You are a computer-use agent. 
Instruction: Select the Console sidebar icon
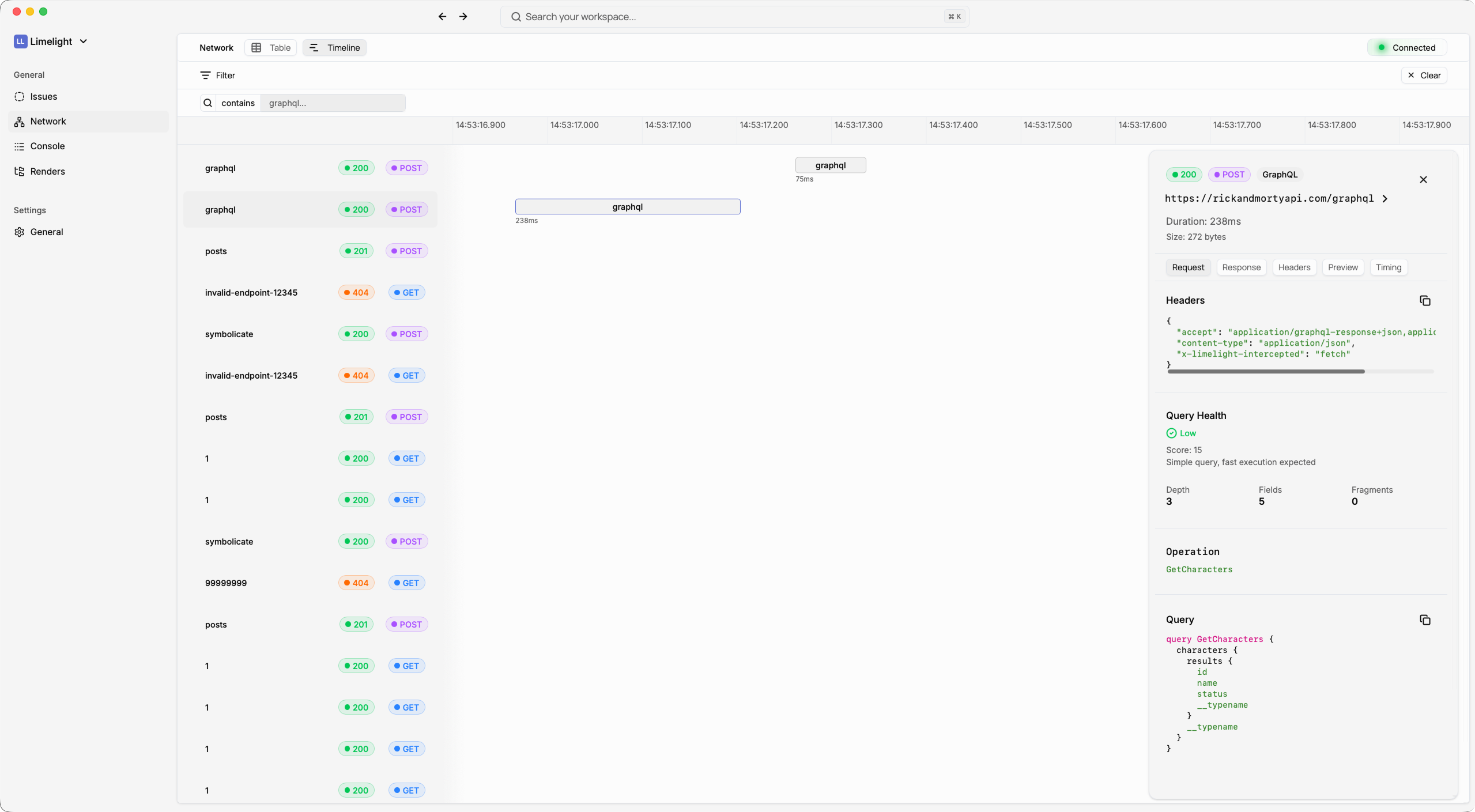point(19,146)
